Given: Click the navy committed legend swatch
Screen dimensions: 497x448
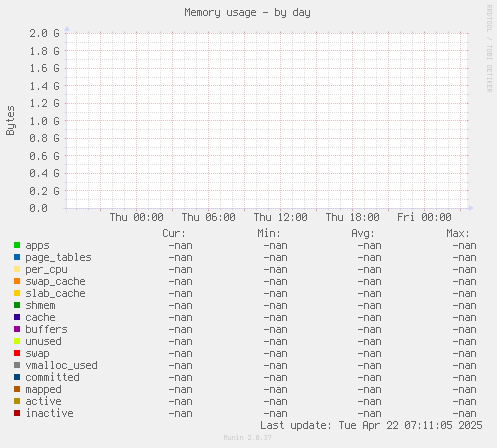Looking at the screenshot, I should tap(17, 377).
